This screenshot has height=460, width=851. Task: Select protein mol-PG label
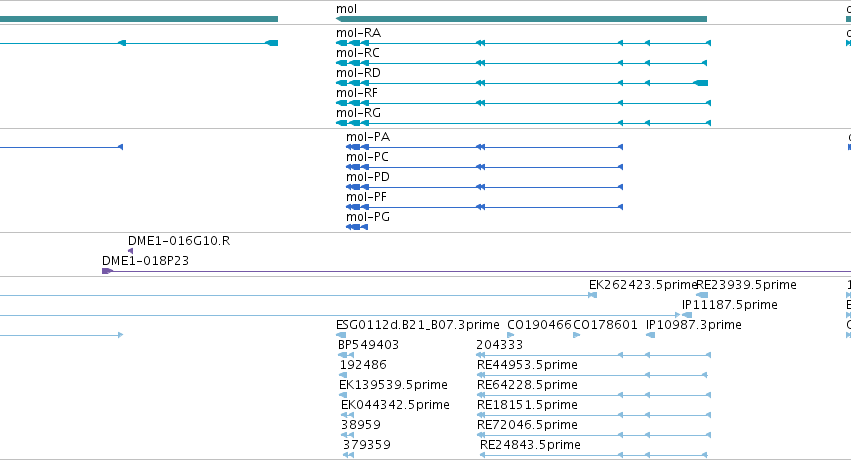pyautogui.click(x=368, y=218)
